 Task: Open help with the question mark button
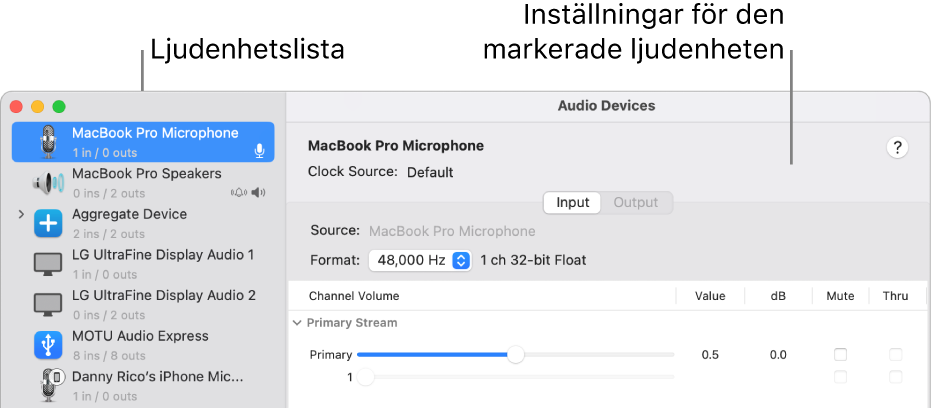897,148
